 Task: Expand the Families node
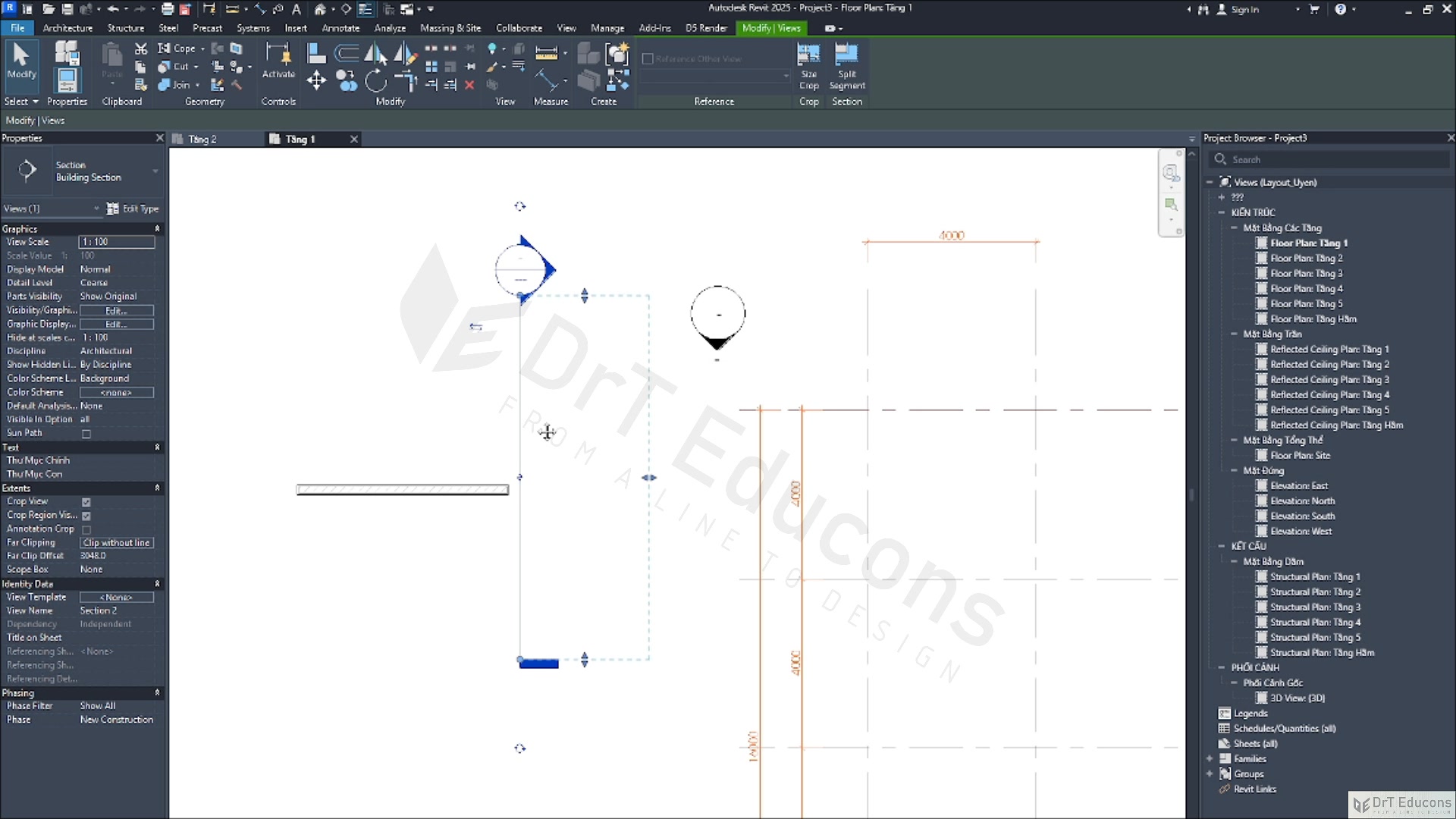(1210, 758)
